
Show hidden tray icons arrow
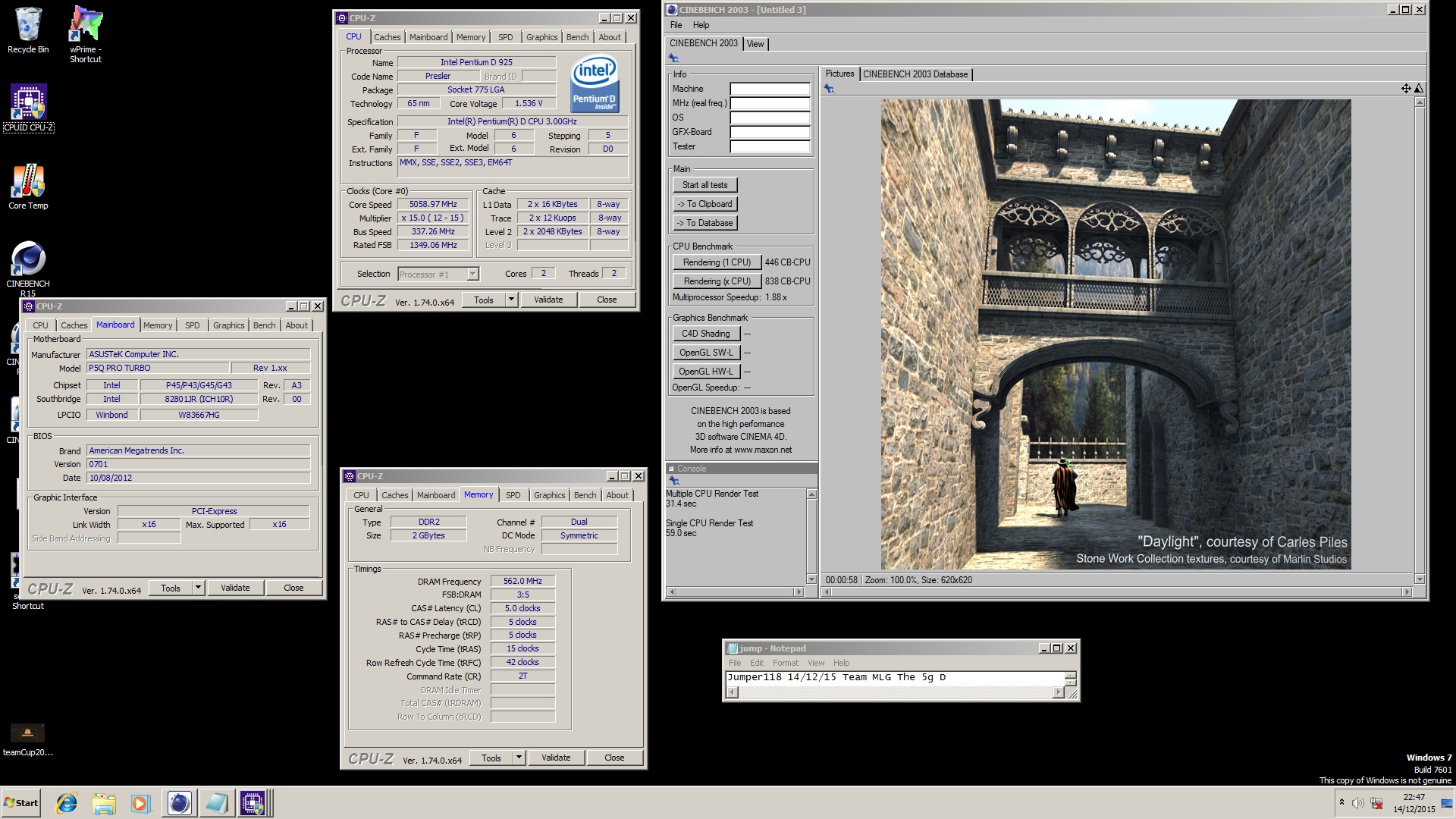click(1341, 802)
